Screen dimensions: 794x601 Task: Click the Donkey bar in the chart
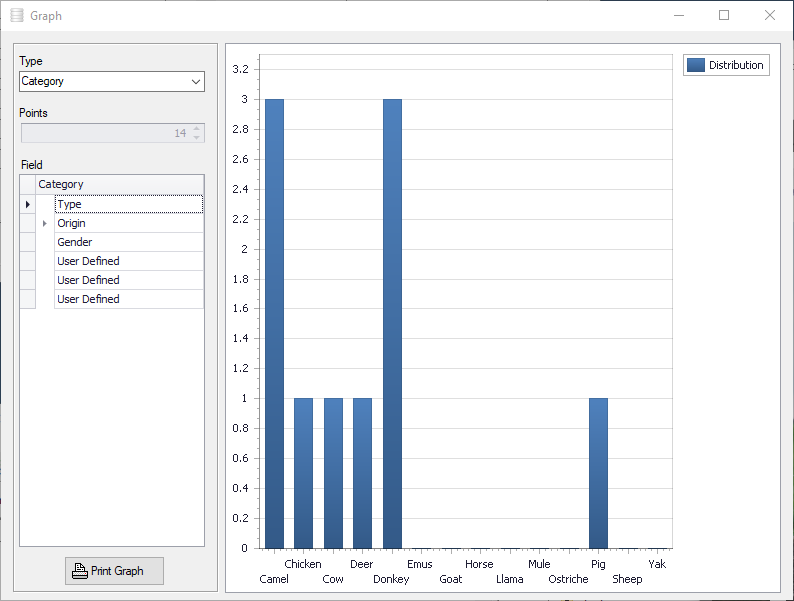[392, 324]
